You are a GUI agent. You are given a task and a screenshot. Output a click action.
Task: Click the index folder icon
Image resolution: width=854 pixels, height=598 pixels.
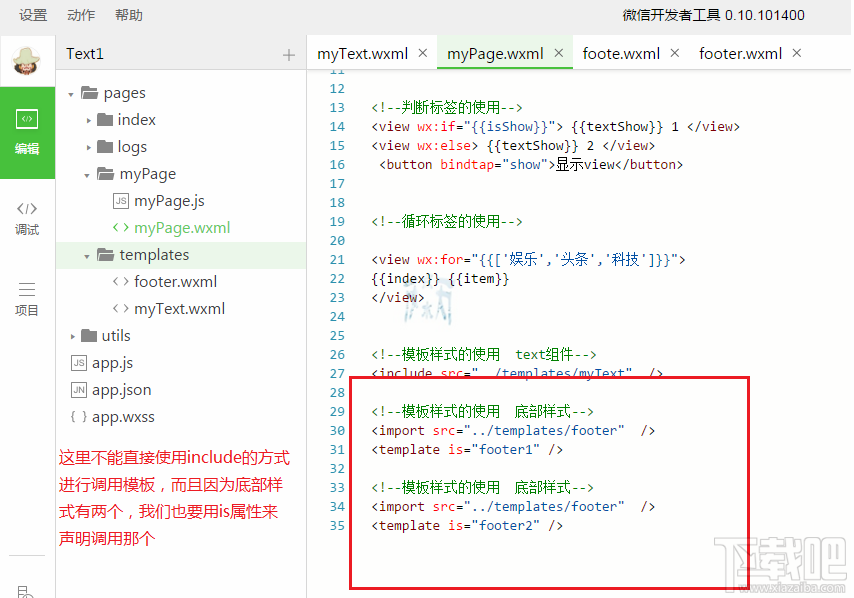(105, 119)
